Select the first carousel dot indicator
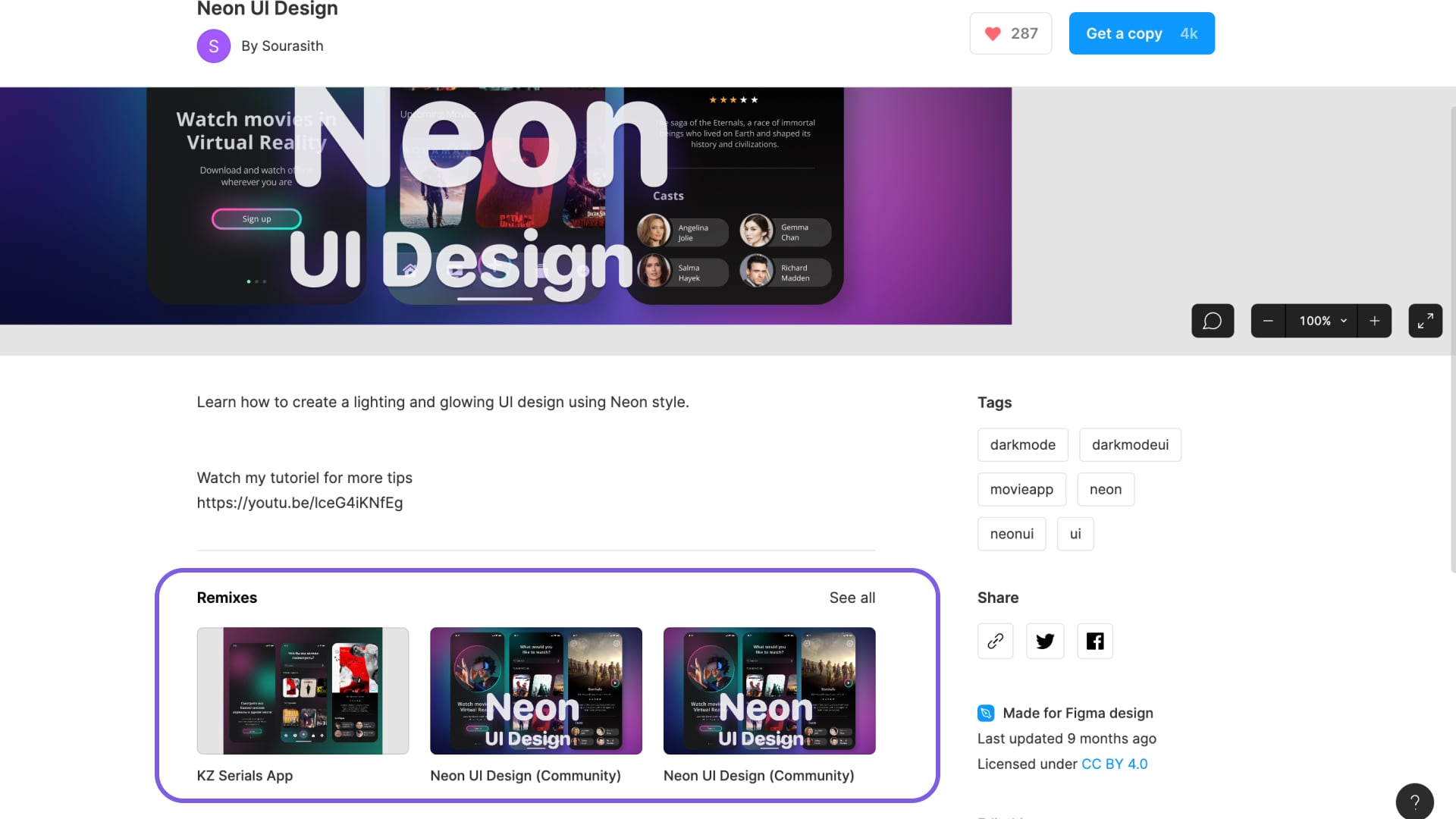 click(x=248, y=281)
